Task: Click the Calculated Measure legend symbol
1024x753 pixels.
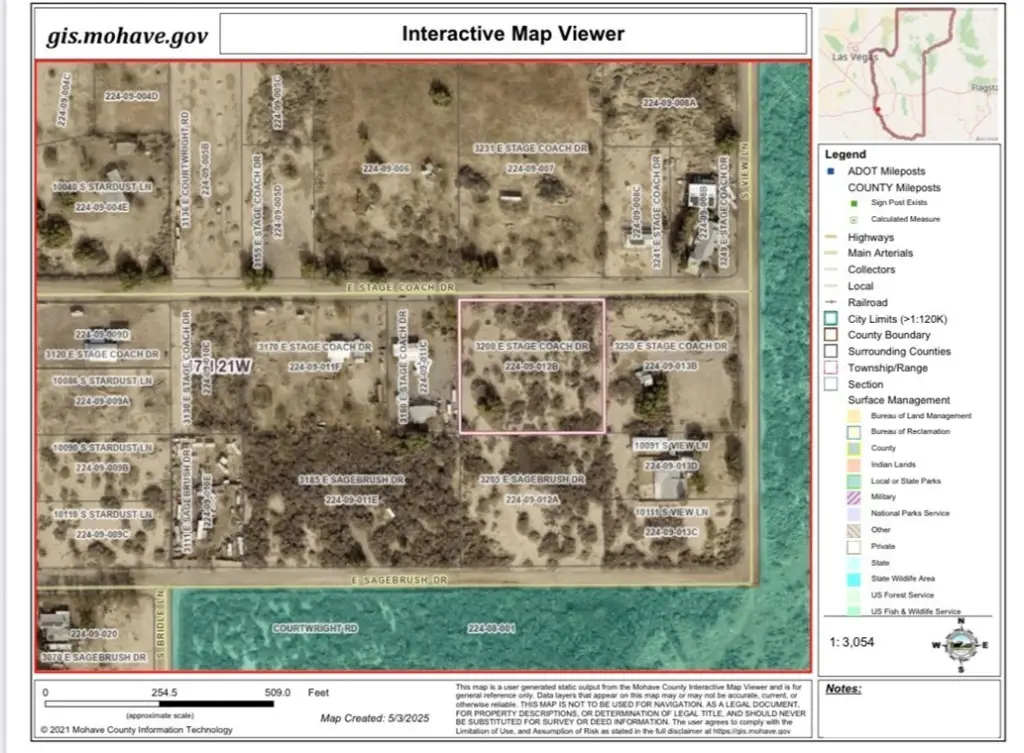Action: point(854,219)
